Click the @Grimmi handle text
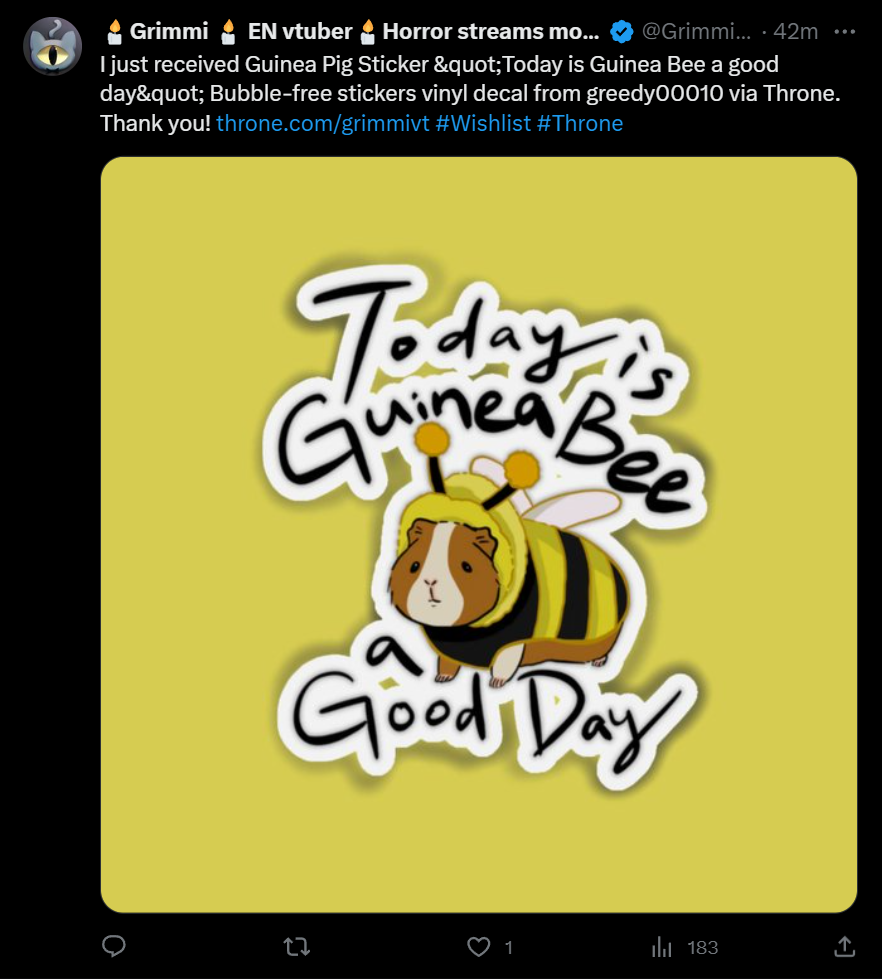Screen dimensions: 882x979 pos(697,31)
